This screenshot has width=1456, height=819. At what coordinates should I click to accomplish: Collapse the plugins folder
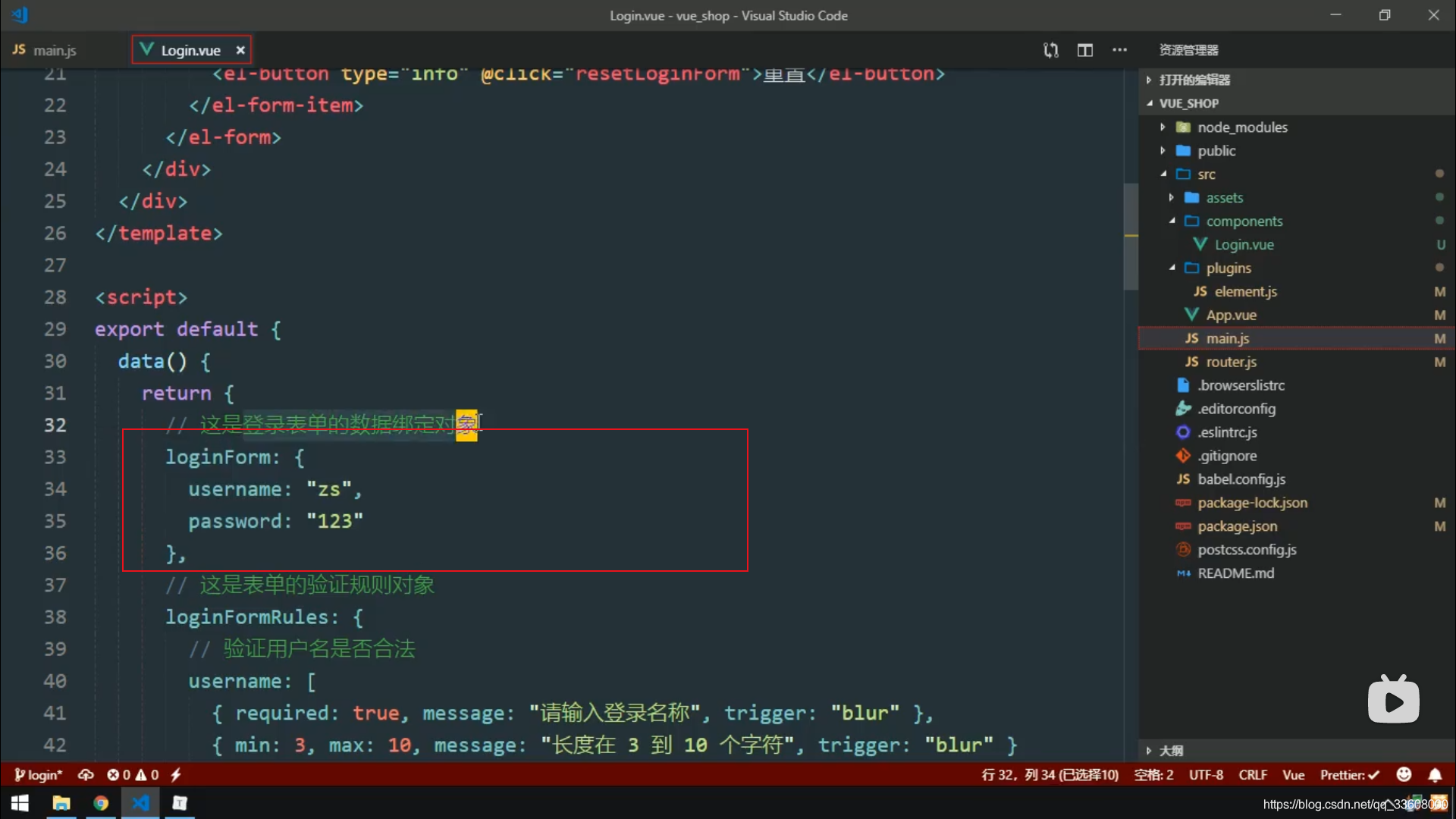point(1172,268)
